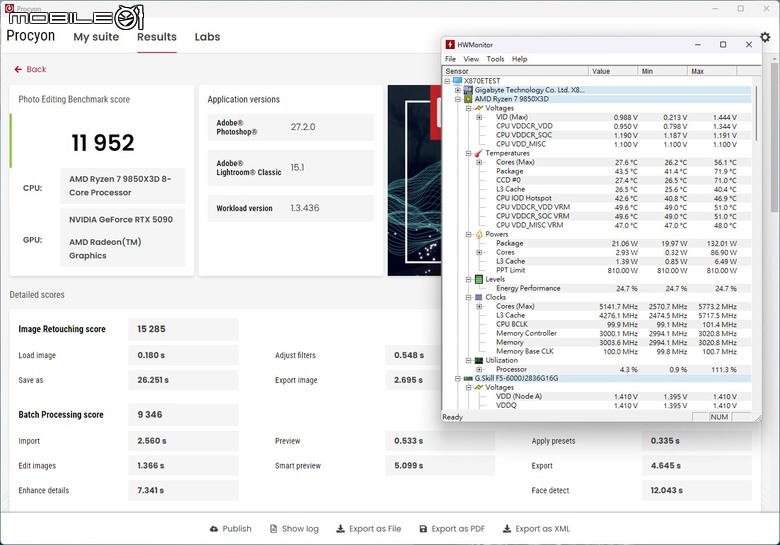Click the G.Skill memory module icon
The width and height of the screenshot is (780, 545).
pos(468,378)
